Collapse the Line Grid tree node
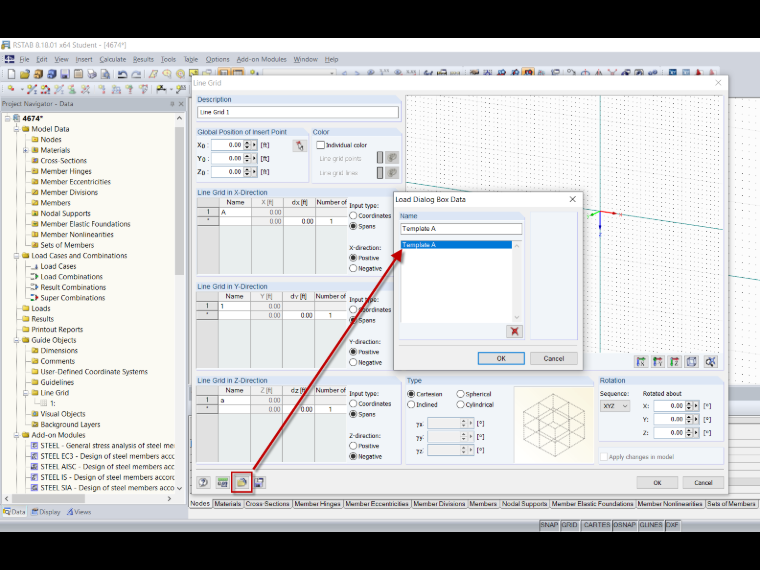 click(x=26, y=393)
